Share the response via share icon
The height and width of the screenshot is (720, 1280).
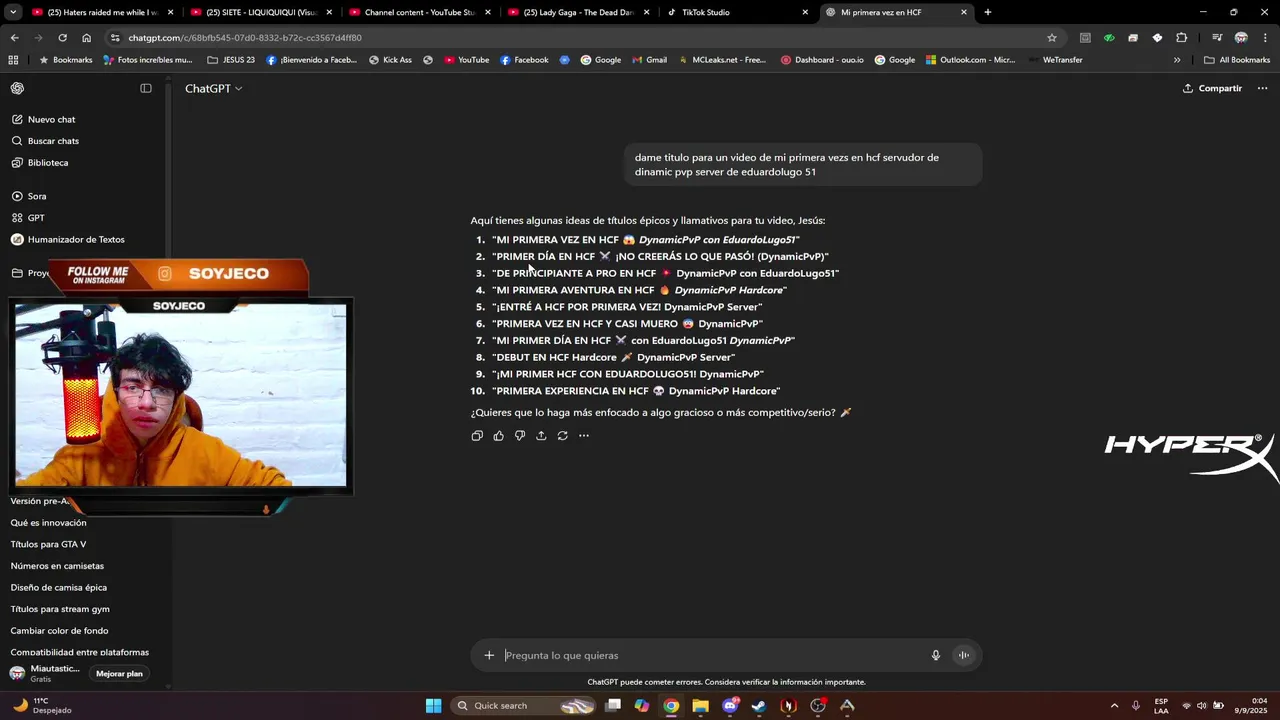[541, 436]
